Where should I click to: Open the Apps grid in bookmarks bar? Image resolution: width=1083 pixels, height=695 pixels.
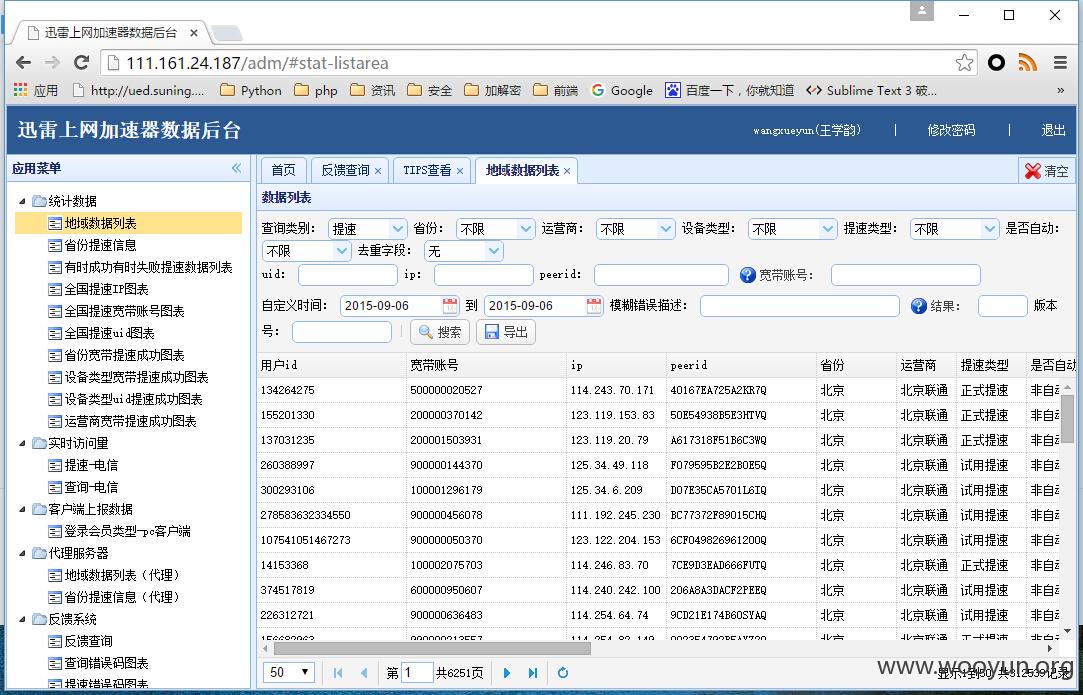click(36, 91)
